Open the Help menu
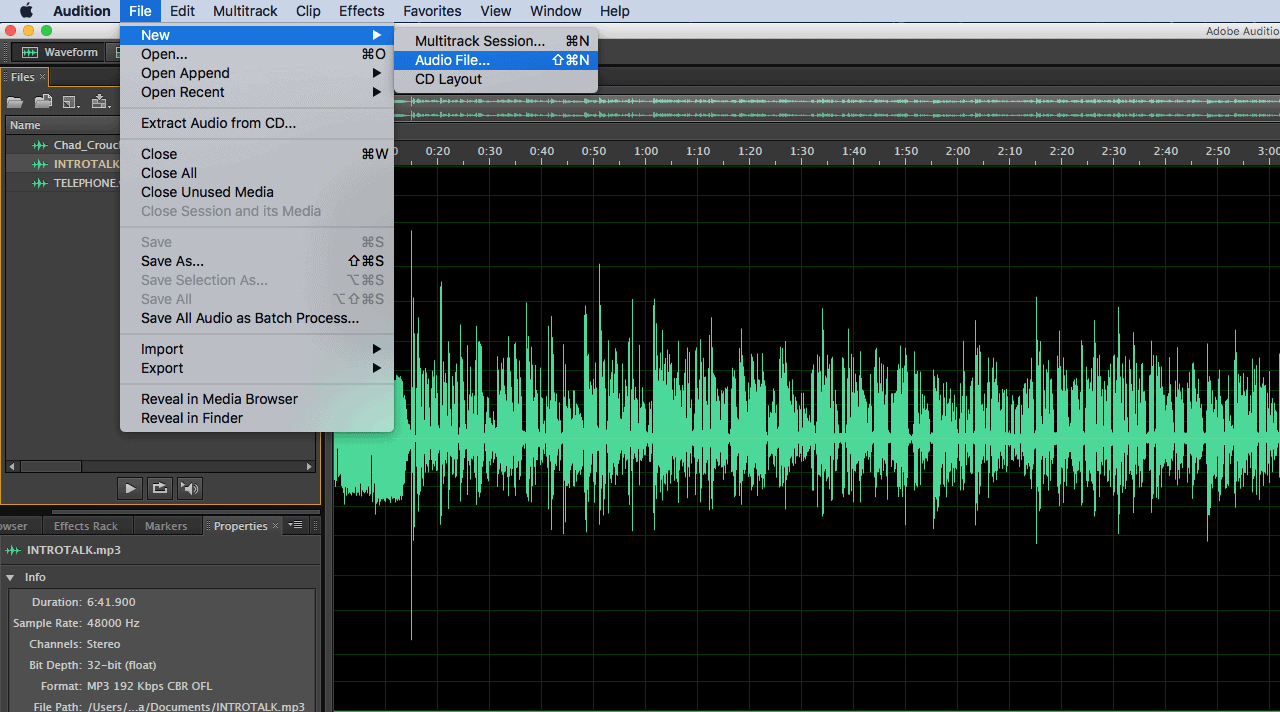This screenshot has width=1280, height=712. (x=614, y=11)
